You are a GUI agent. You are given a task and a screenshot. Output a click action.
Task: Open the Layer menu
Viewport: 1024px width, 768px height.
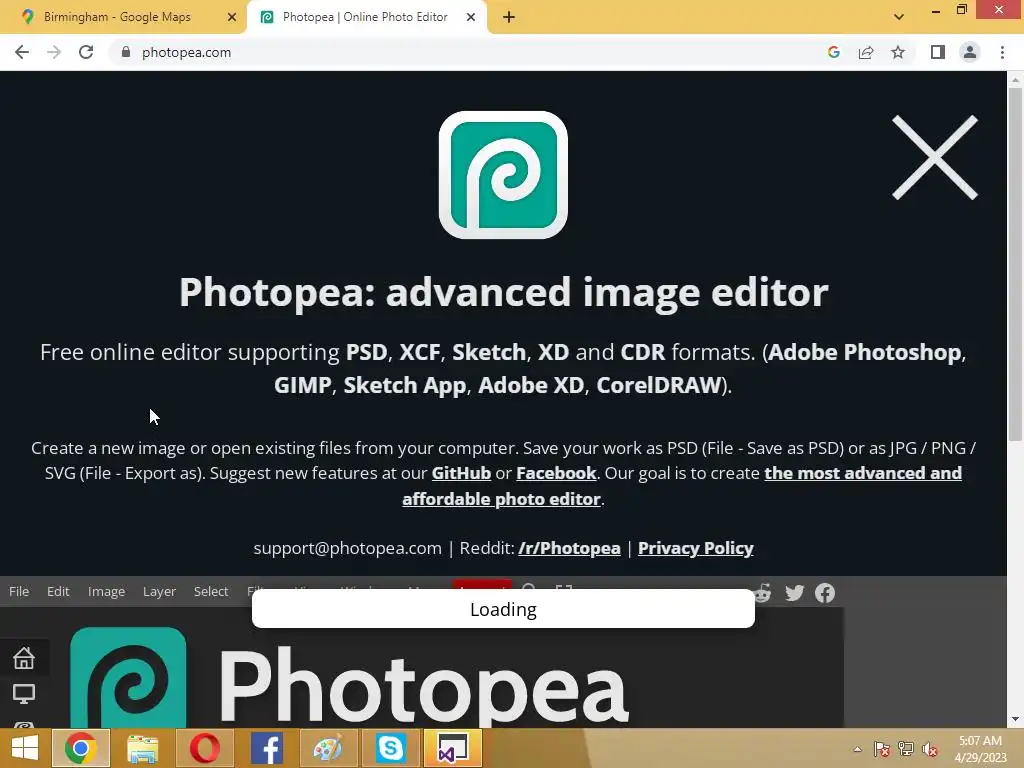(x=159, y=591)
